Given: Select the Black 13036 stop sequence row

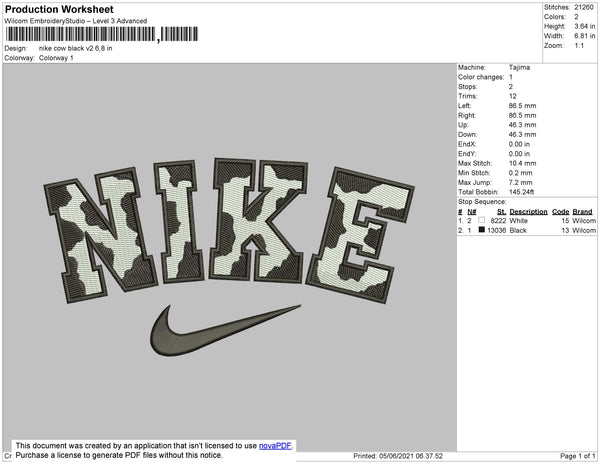Looking at the screenshot, I should click(x=527, y=230).
